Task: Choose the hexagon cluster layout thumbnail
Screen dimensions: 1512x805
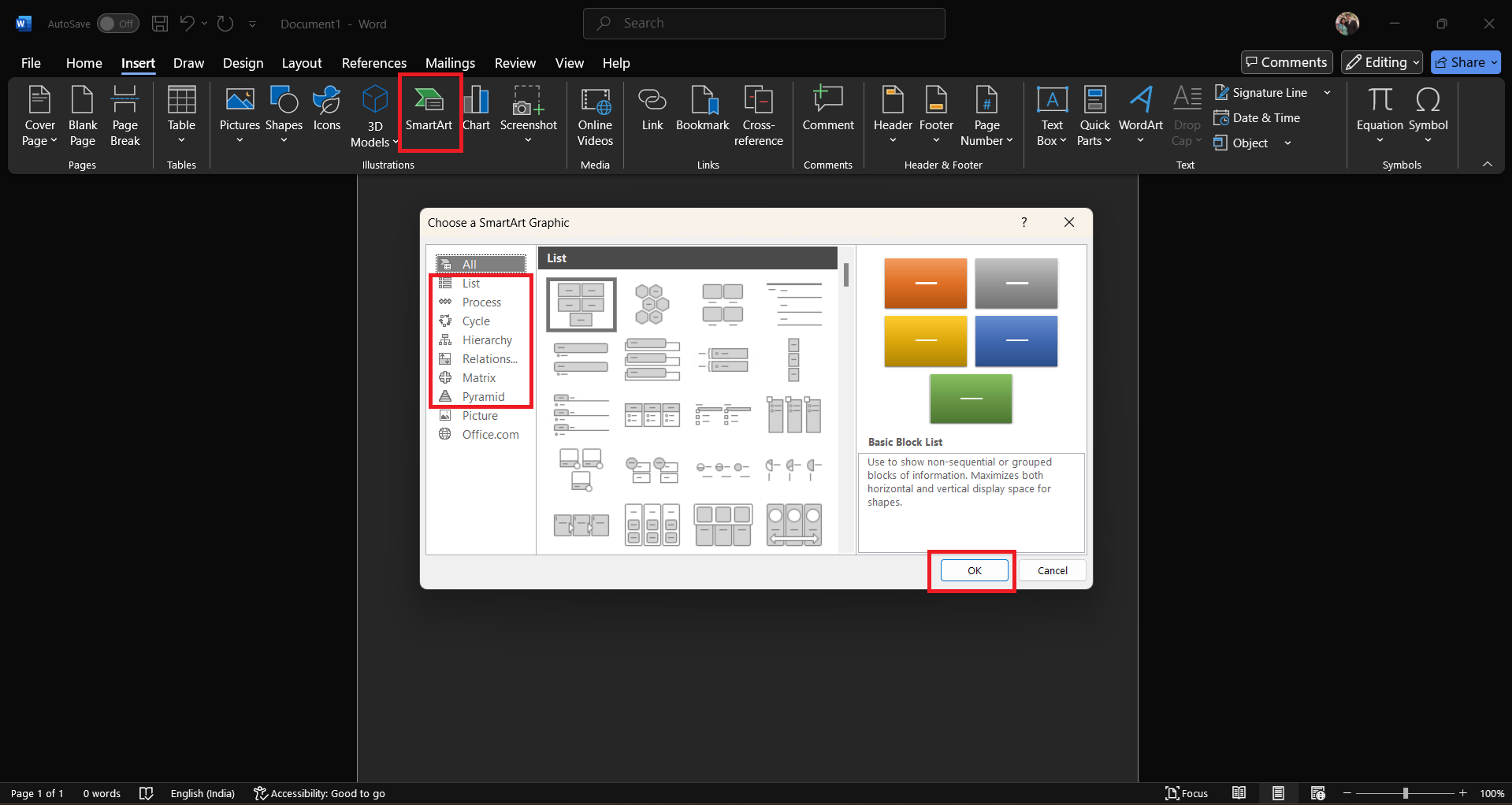Action: 652,305
